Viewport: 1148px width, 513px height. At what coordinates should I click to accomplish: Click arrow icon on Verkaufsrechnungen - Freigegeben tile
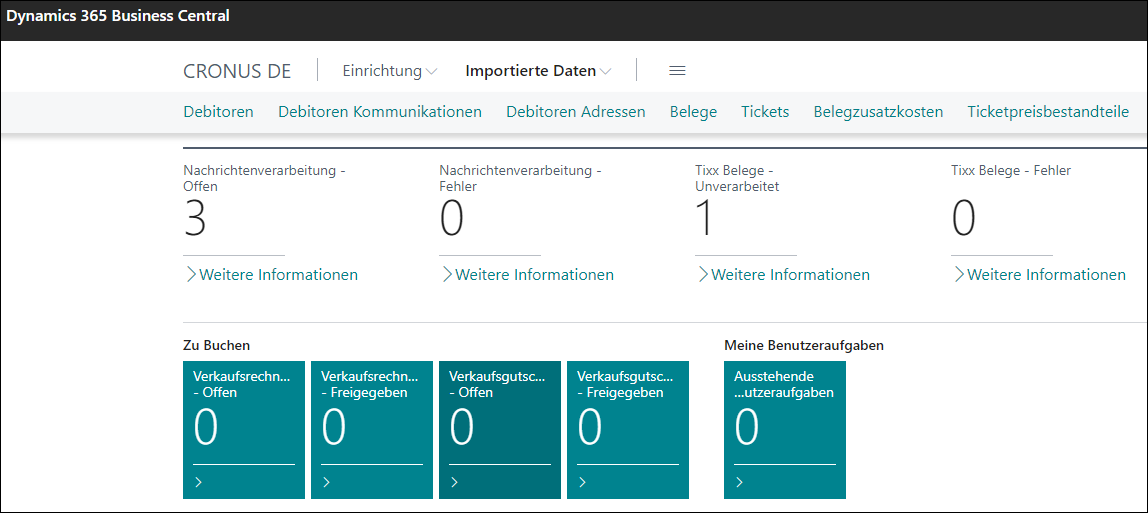coord(327,482)
